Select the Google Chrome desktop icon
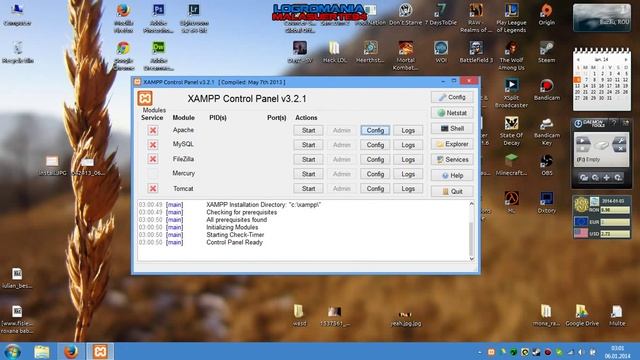Viewport: 640px width, 360px height. (123, 56)
